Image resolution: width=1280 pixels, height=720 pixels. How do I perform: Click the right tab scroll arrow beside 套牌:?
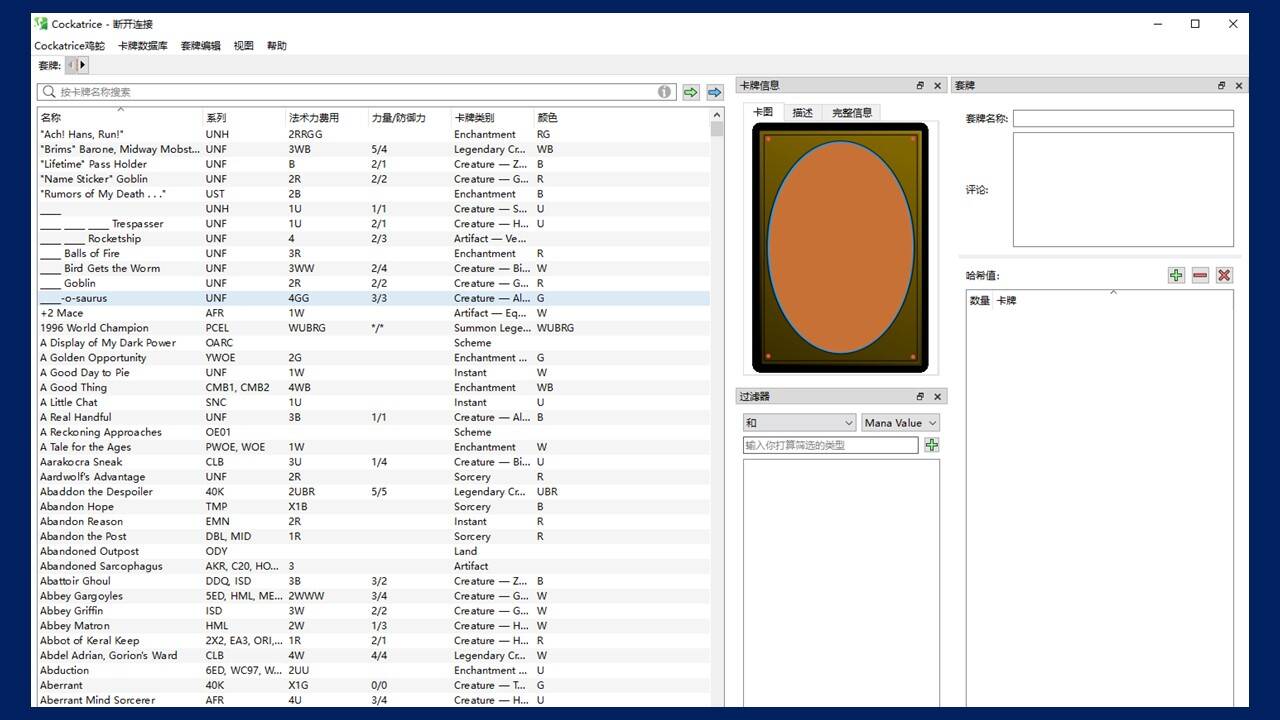pos(83,65)
